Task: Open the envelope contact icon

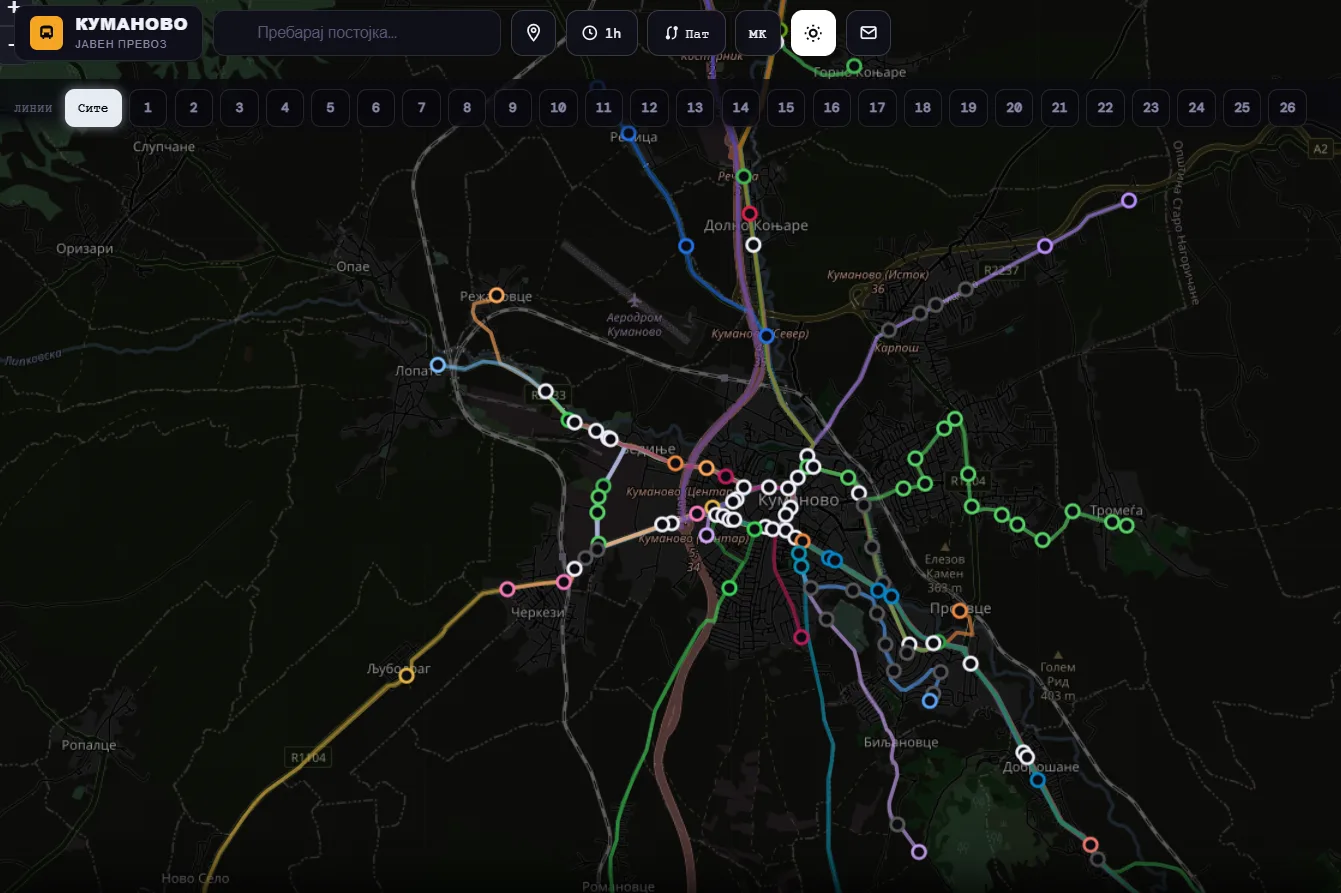Action: 868,33
